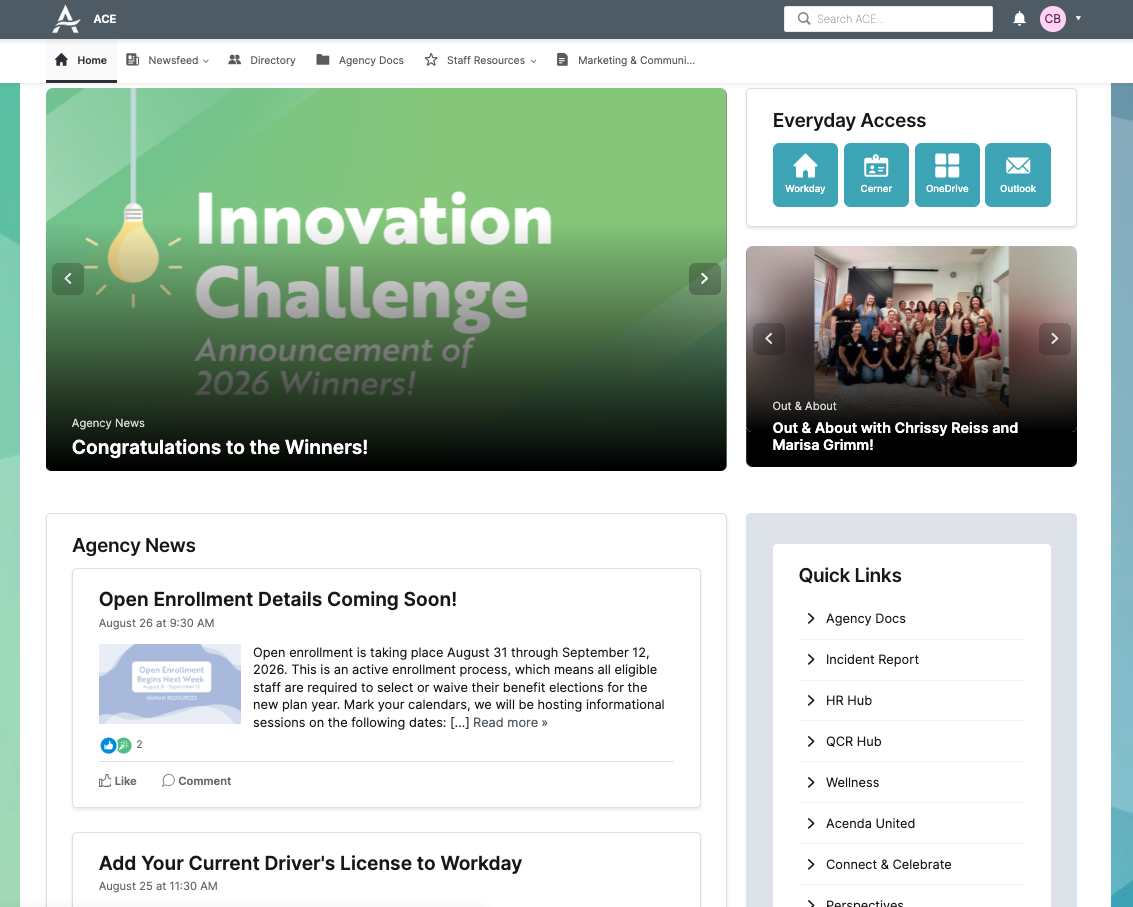The image size is (1133, 907).
Task: Open Agency Docs from the navigation bar
Action: 360,60
